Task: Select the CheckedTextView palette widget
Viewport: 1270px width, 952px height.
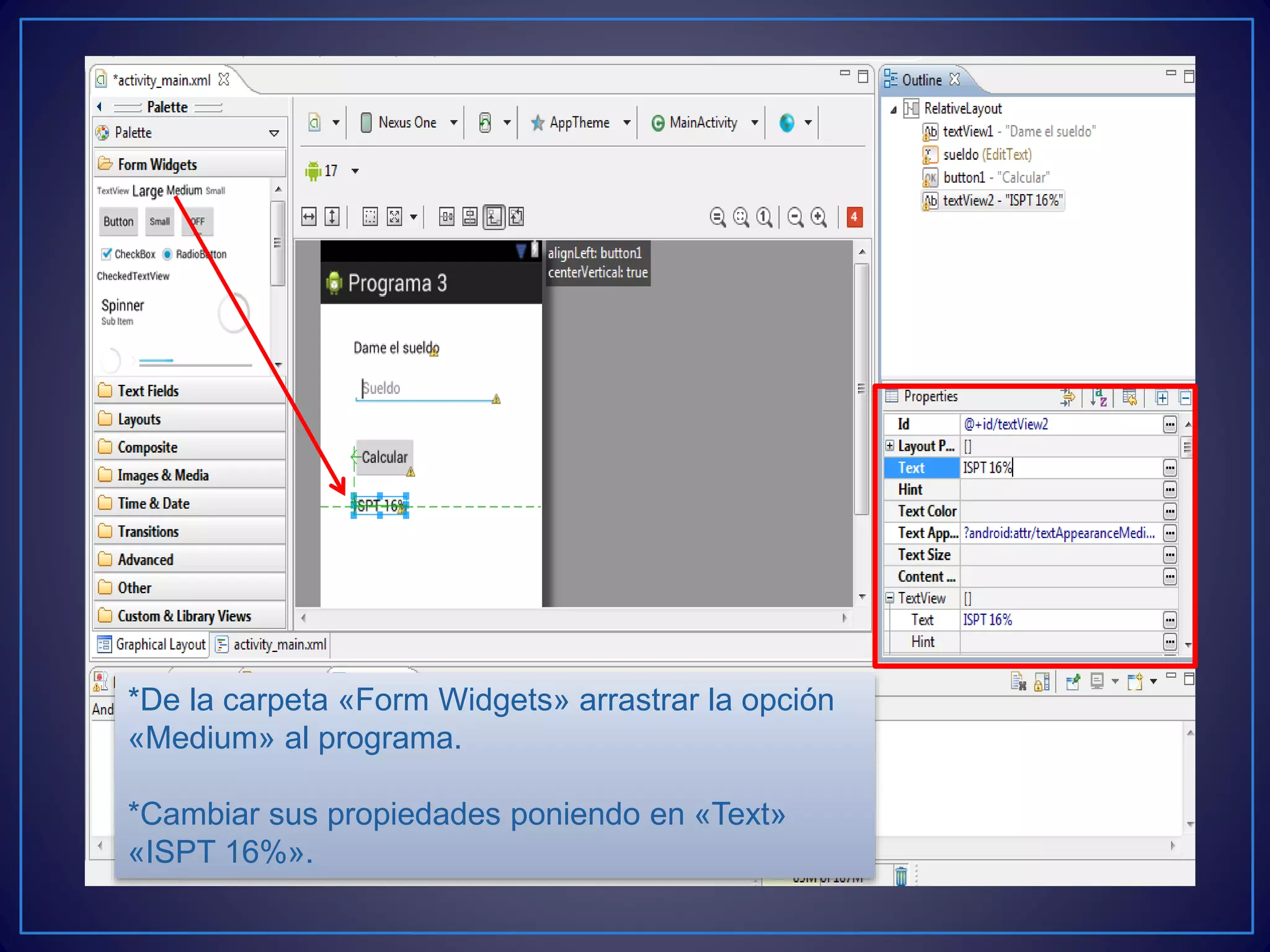Action: 133,276
